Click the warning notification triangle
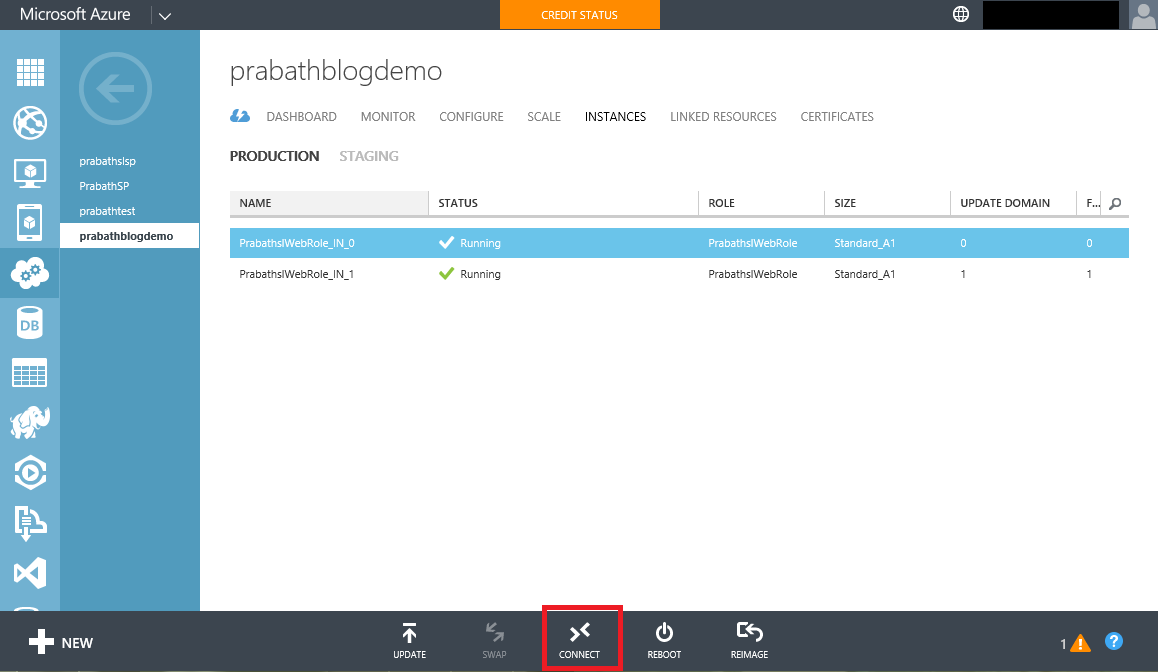 tap(1080, 643)
